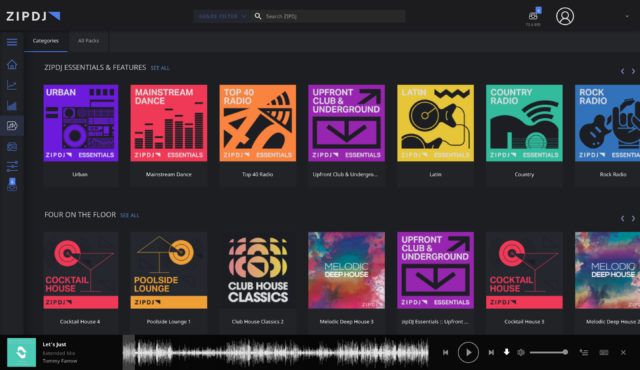Screen dimensions: 640x370
Task: Open the Urban essentials pack
Action: tap(81, 123)
